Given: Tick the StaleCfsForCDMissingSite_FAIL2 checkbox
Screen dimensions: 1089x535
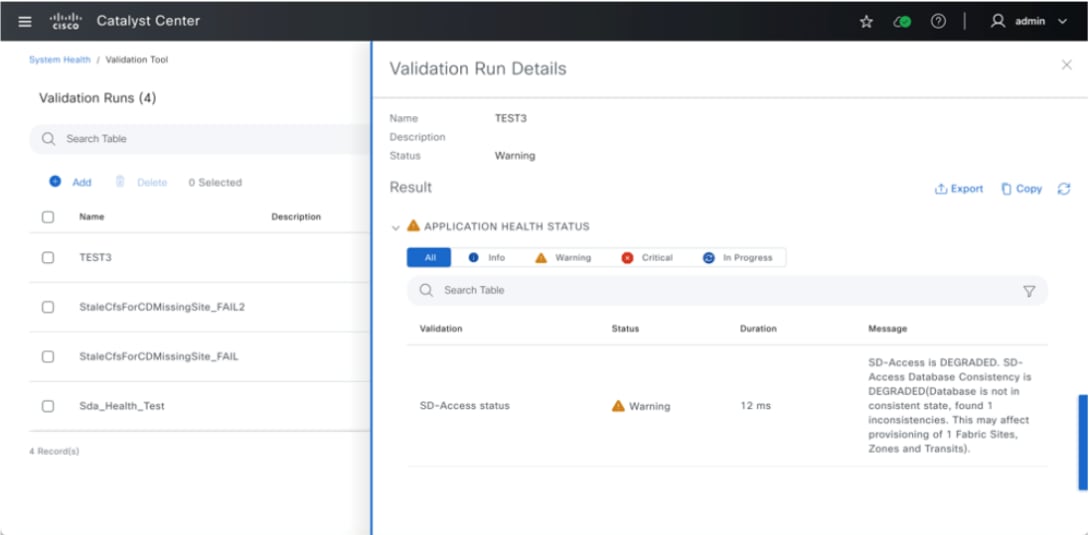Looking at the screenshot, I should pos(48,308).
